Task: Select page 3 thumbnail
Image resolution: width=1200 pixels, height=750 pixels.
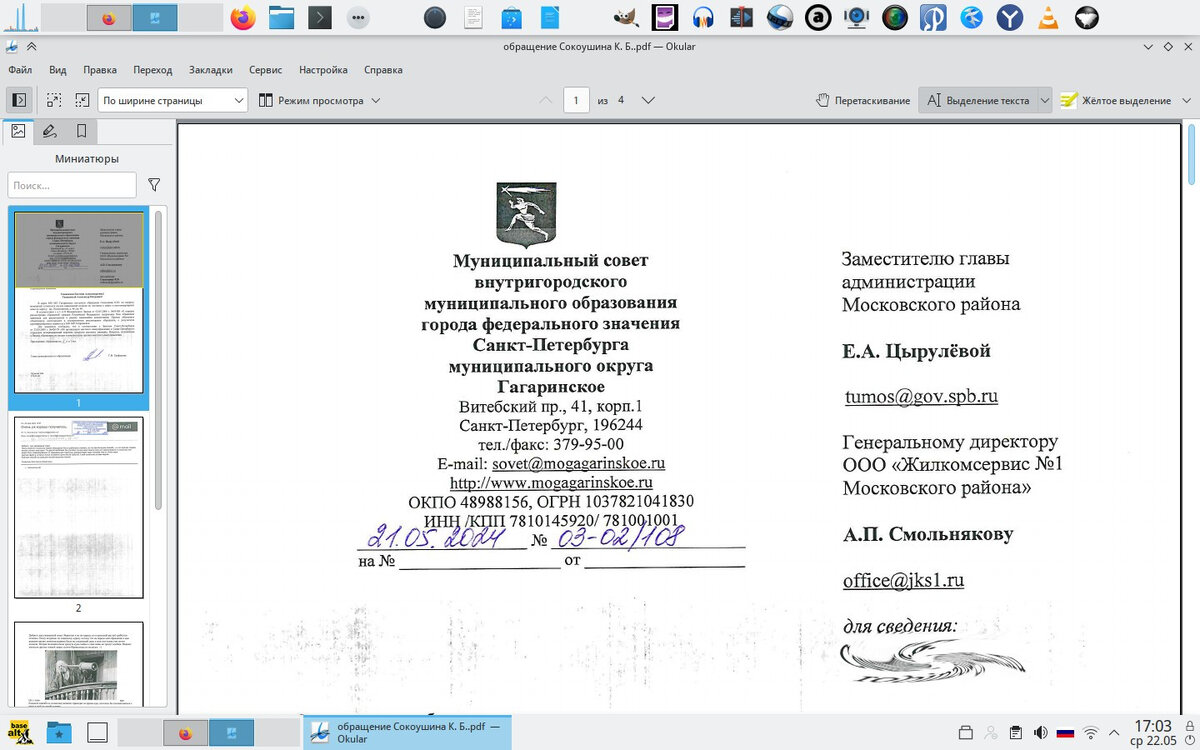Action: pyautogui.click(x=78, y=664)
